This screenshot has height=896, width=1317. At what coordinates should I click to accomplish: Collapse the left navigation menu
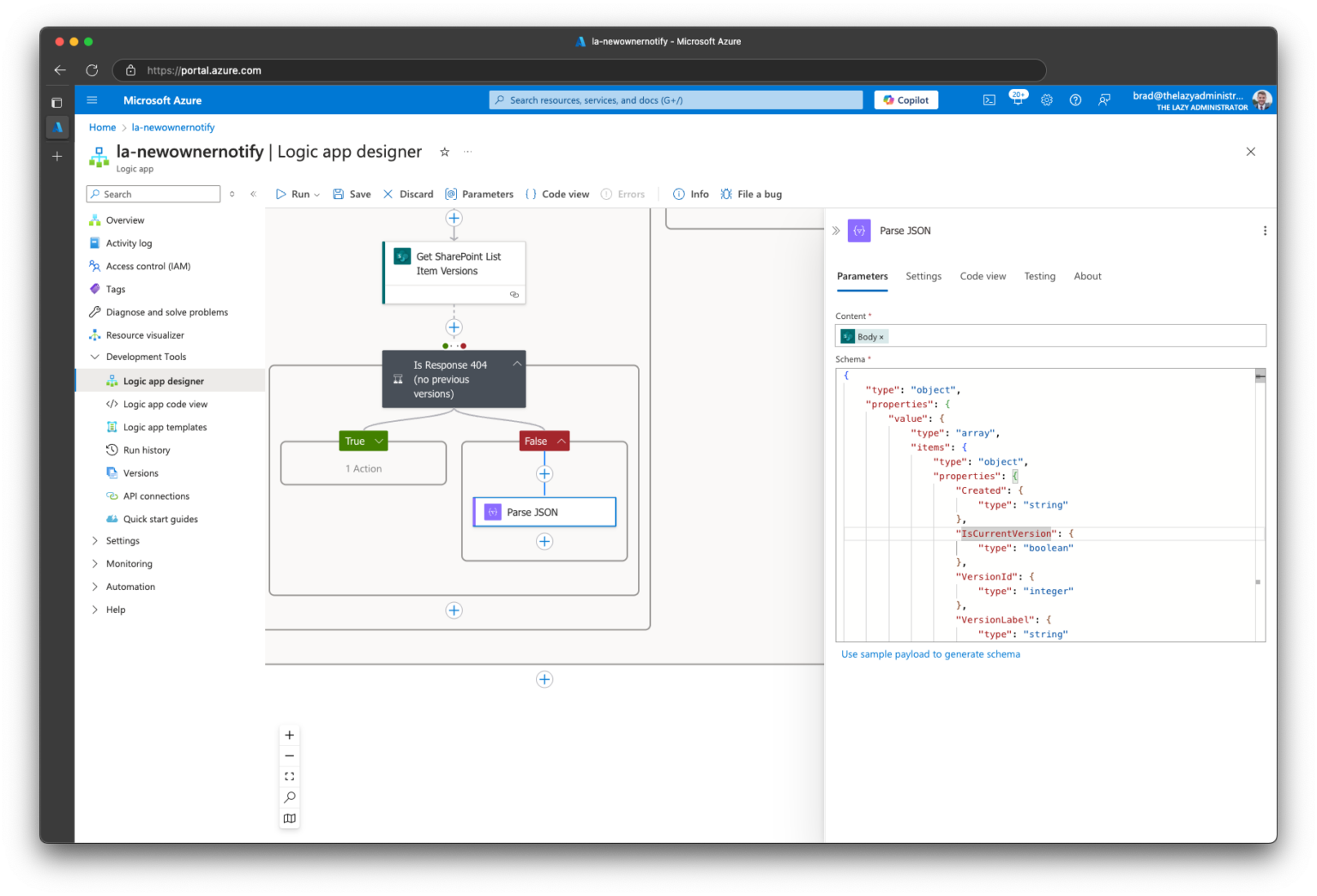click(253, 195)
